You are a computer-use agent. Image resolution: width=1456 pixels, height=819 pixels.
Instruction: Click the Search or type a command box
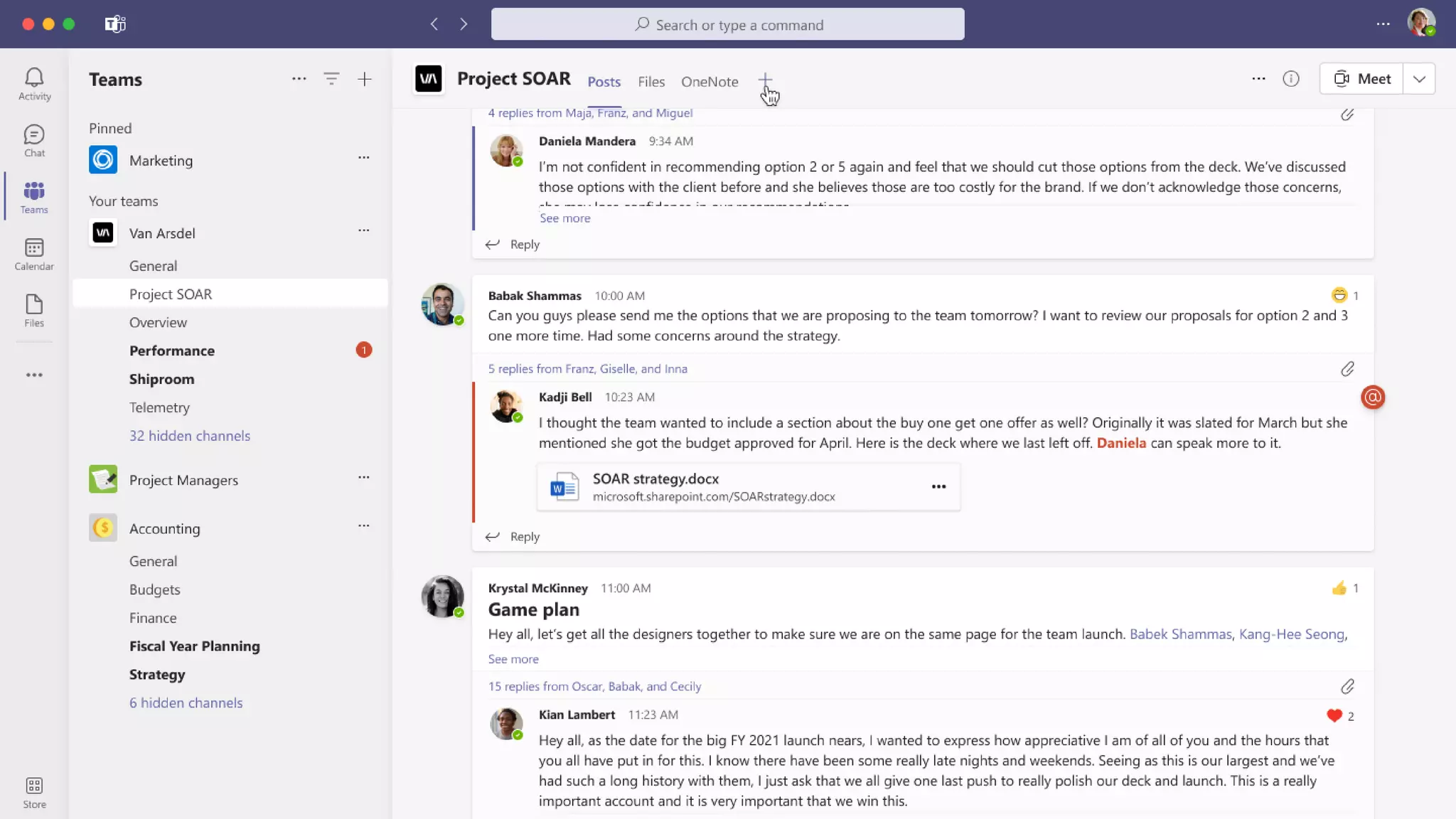[x=727, y=25]
